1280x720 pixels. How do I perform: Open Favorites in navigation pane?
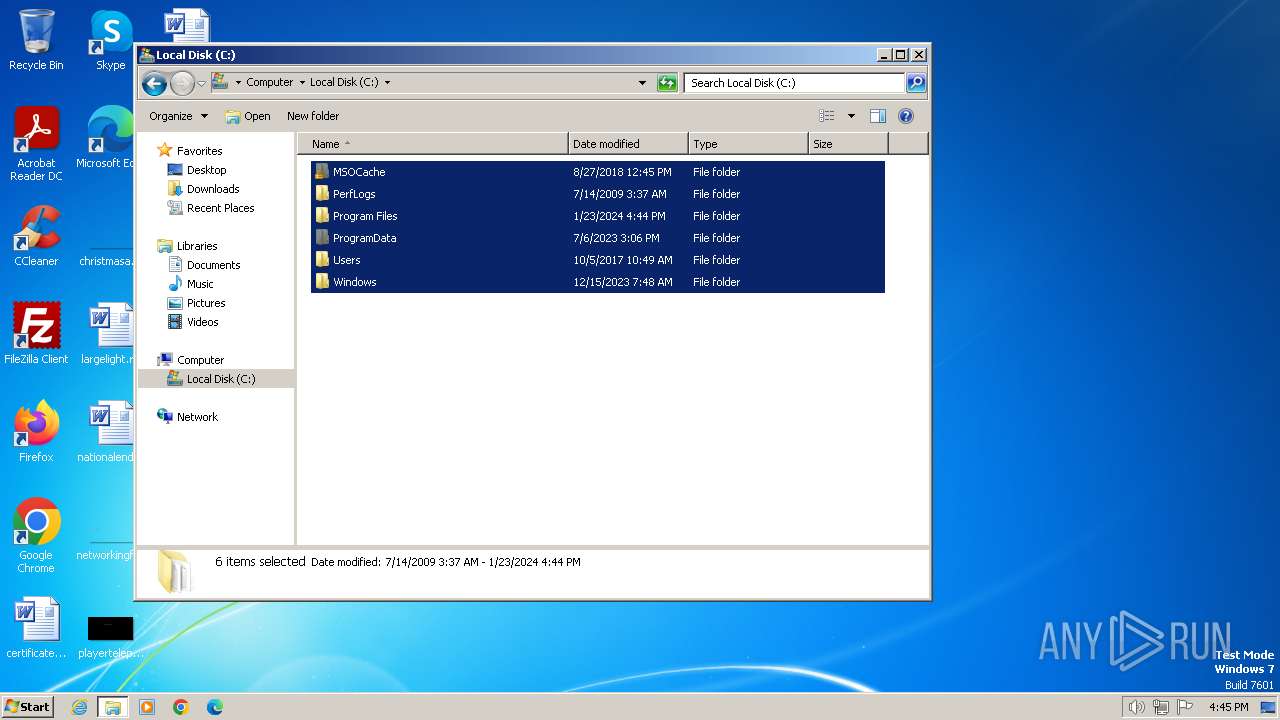click(199, 151)
